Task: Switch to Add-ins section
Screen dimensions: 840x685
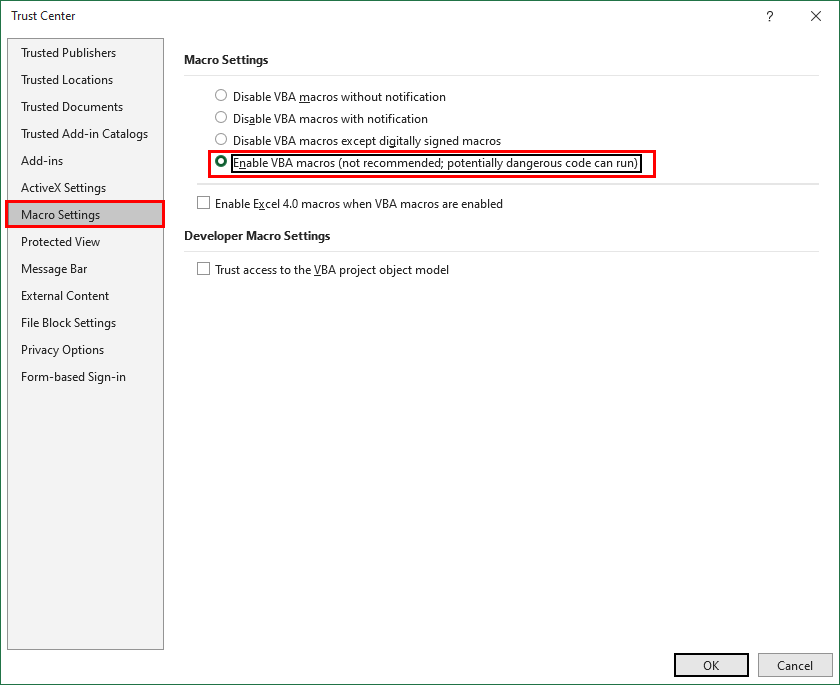Action: 85,161
